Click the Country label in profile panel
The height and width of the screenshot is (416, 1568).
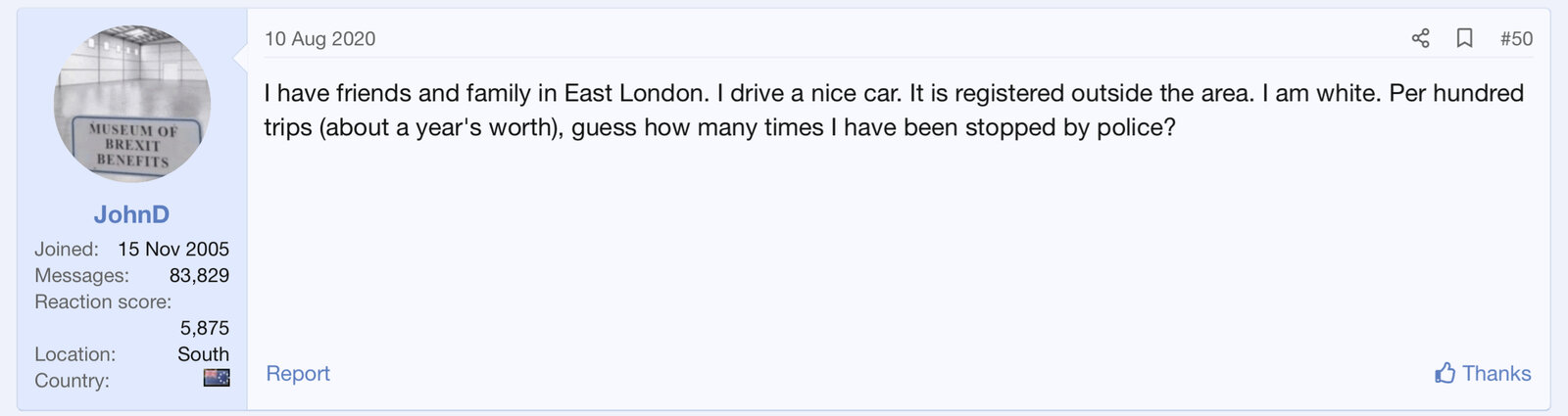tap(72, 381)
